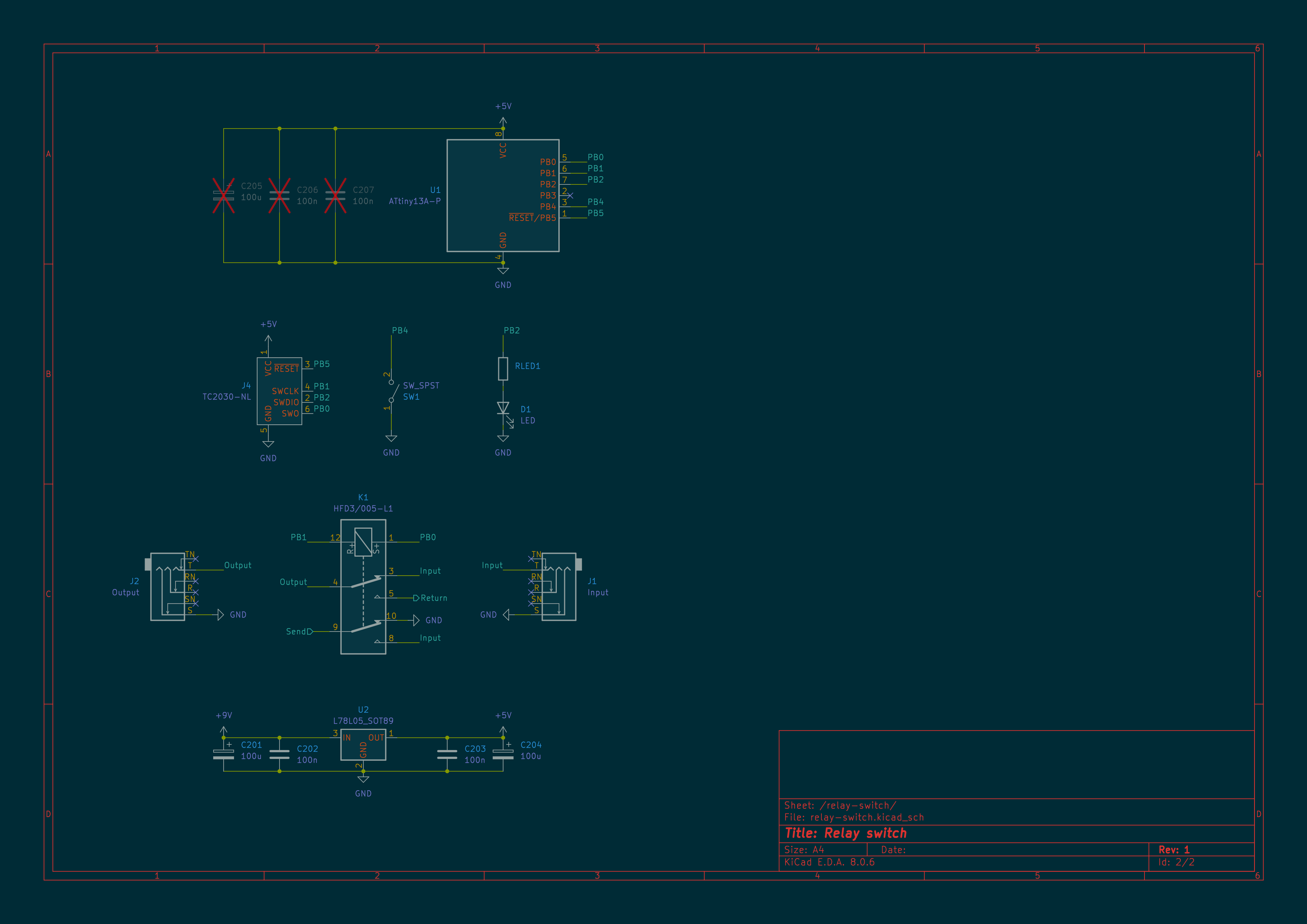Select the Return hierarchical label at relay
The width and height of the screenshot is (1307, 924).
(433, 598)
